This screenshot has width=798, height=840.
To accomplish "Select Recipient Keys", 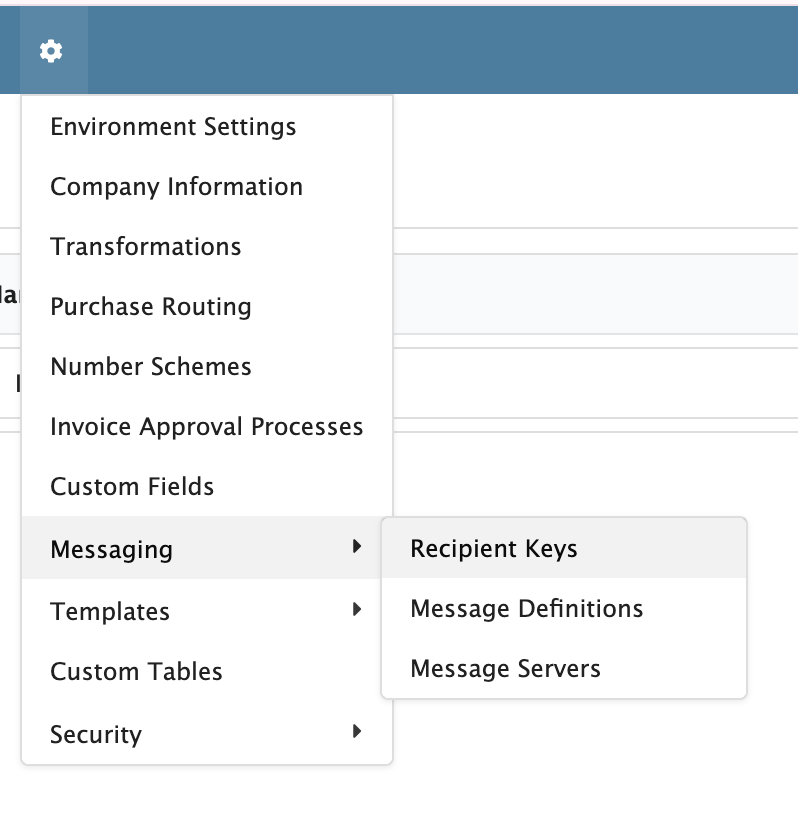I will point(492,548).
